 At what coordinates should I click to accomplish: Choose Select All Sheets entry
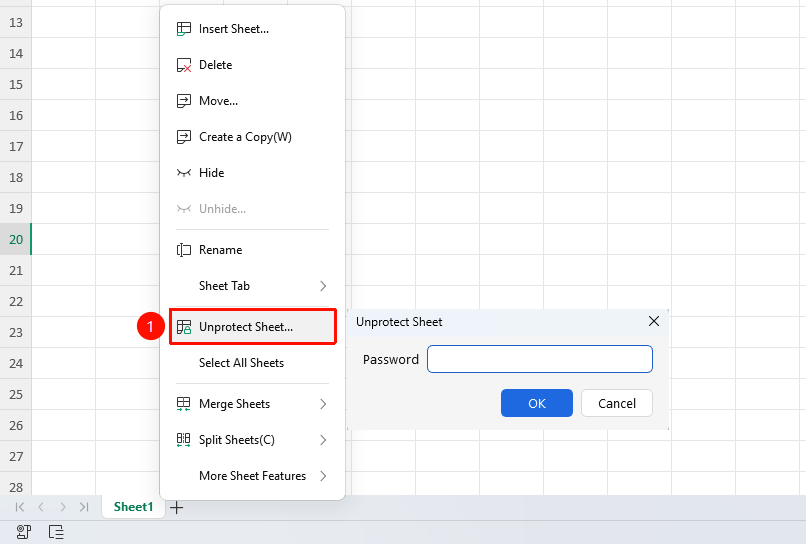[x=252, y=363]
